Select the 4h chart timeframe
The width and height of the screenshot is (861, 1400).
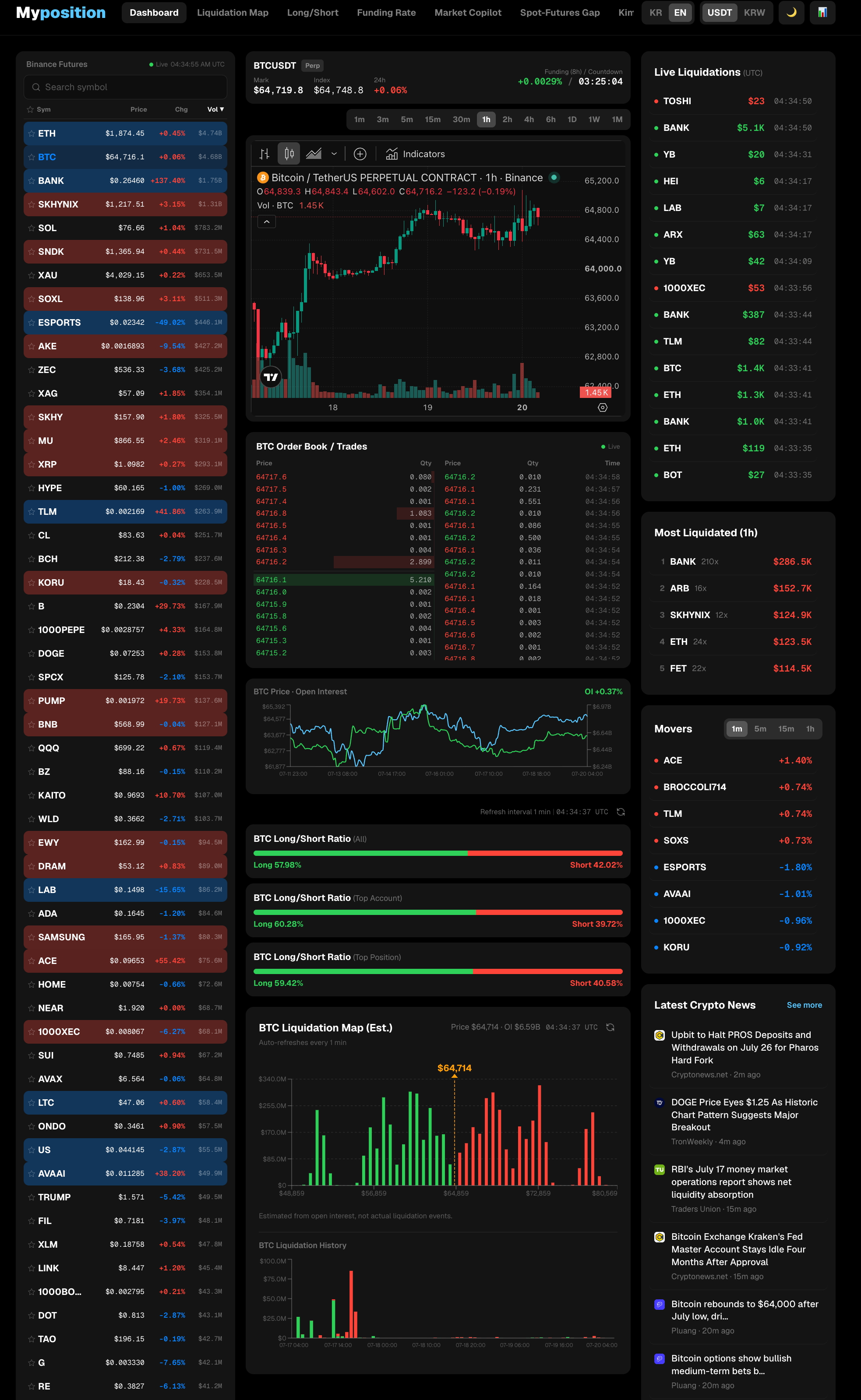[x=529, y=120]
